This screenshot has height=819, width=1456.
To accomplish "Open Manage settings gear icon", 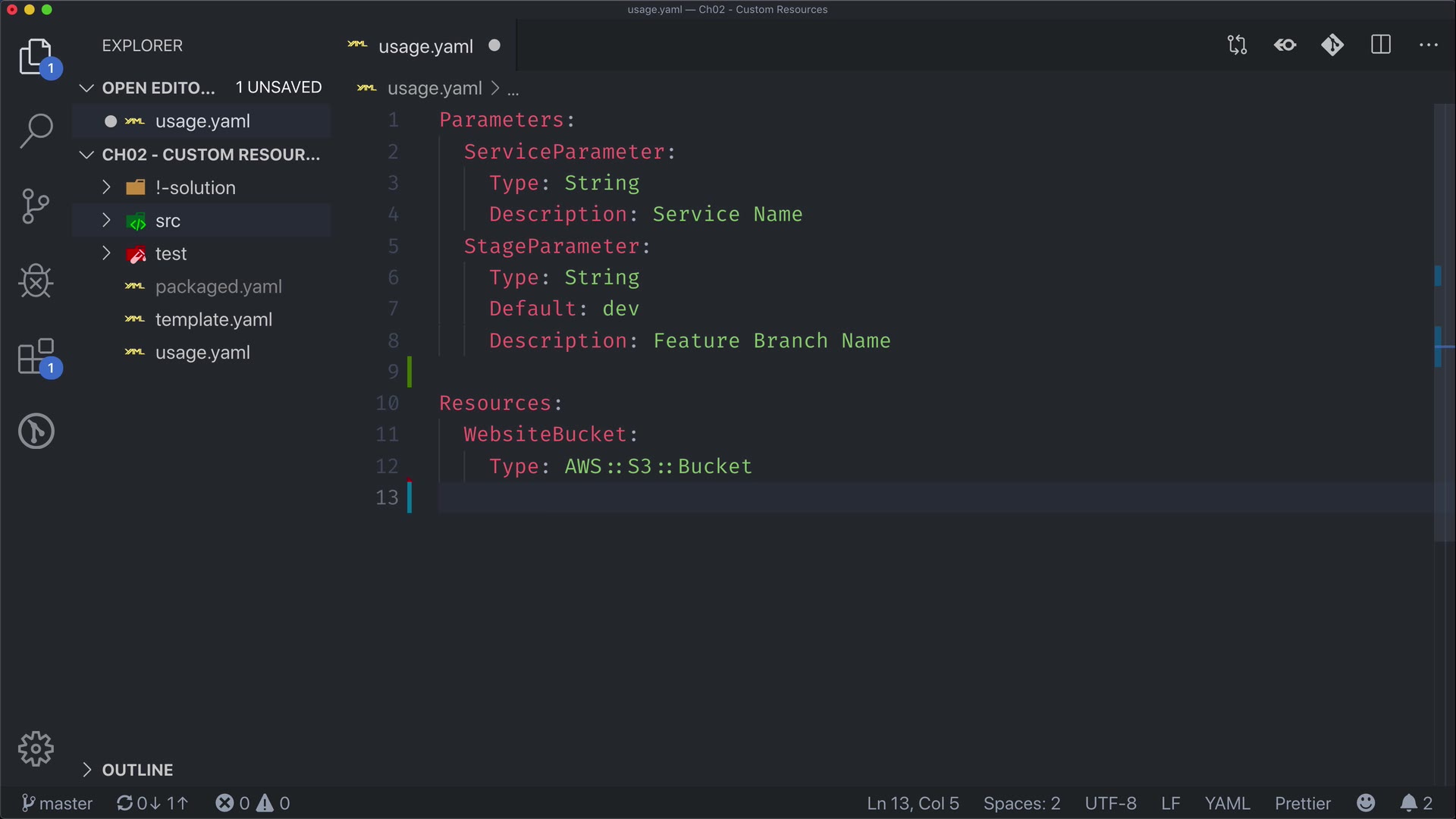I will [36, 749].
